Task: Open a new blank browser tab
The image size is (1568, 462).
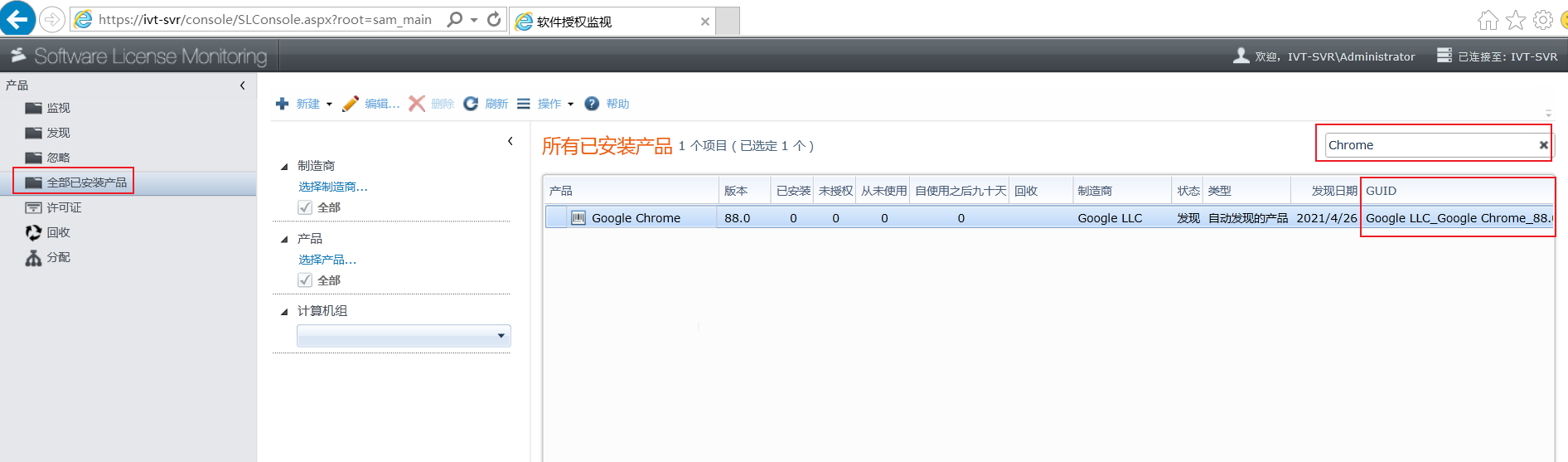Action: [728, 22]
